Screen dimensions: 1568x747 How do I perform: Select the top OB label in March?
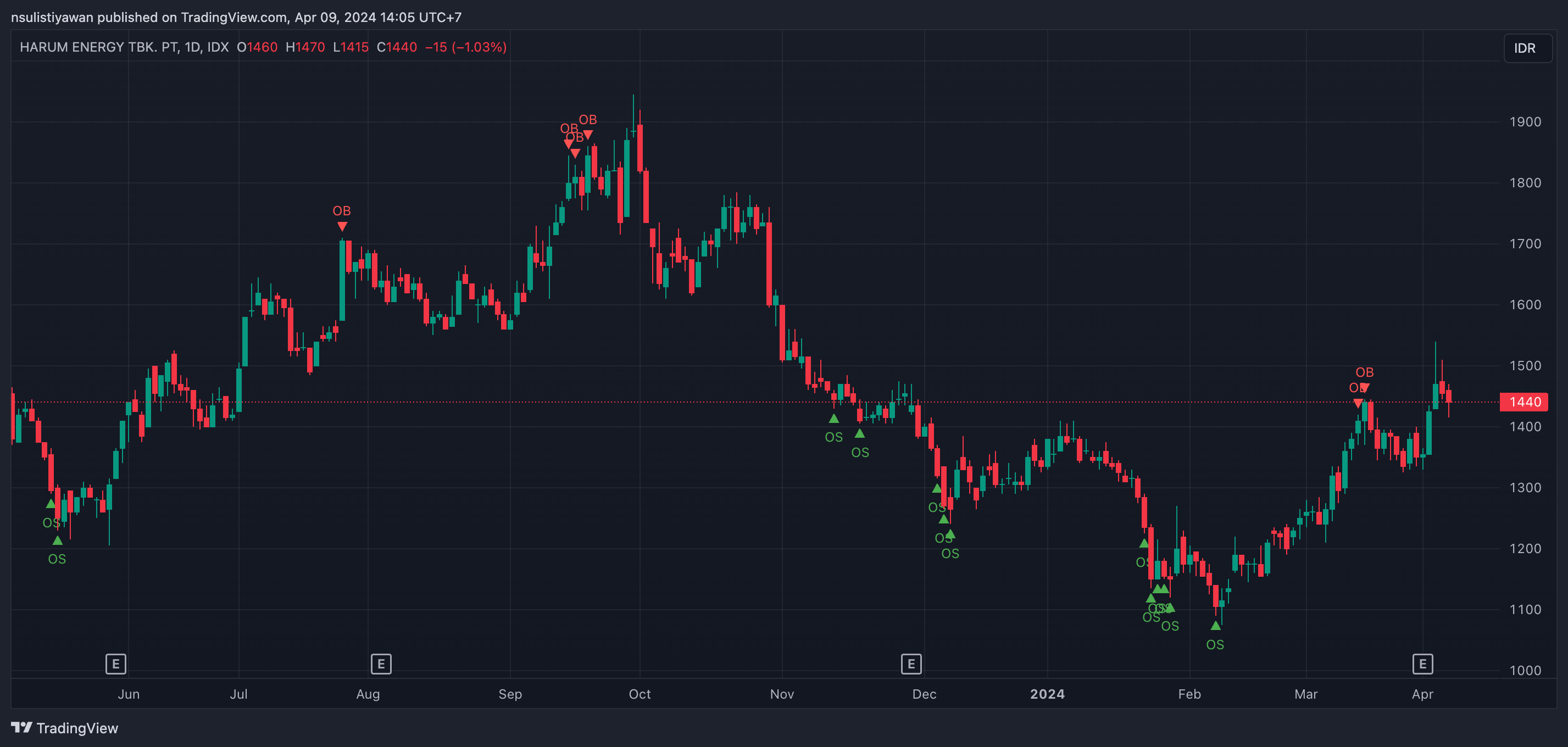(x=1364, y=372)
